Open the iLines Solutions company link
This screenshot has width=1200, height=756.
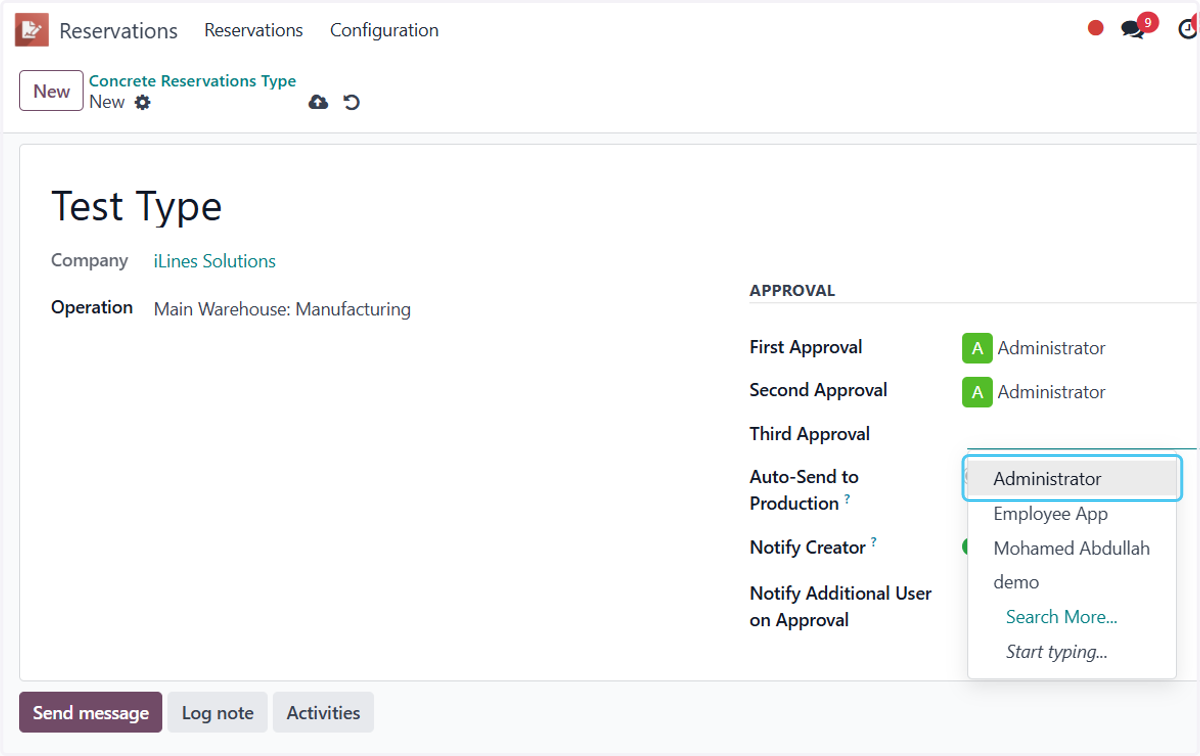(x=214, y=261)
